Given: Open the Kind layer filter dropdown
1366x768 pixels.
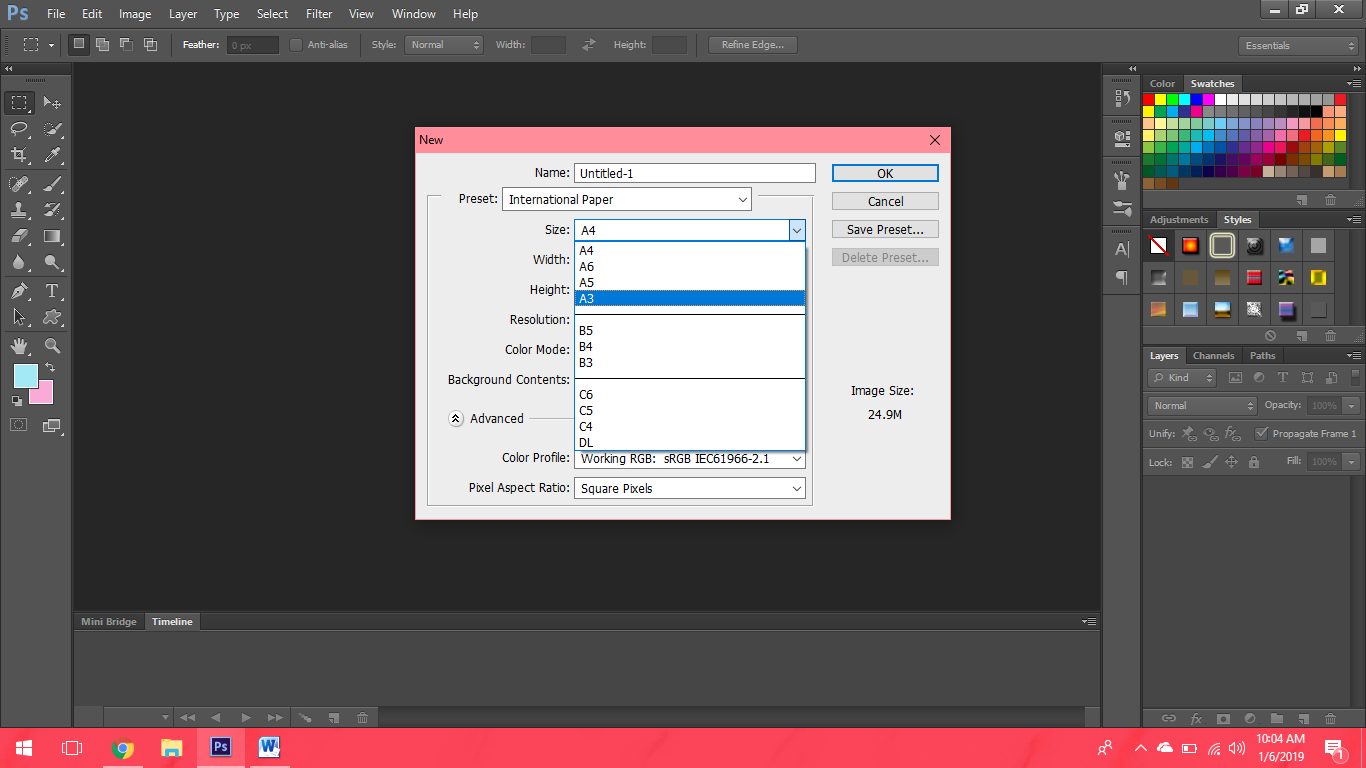Looking at the screenshot, I should (x=1182, y=378).
